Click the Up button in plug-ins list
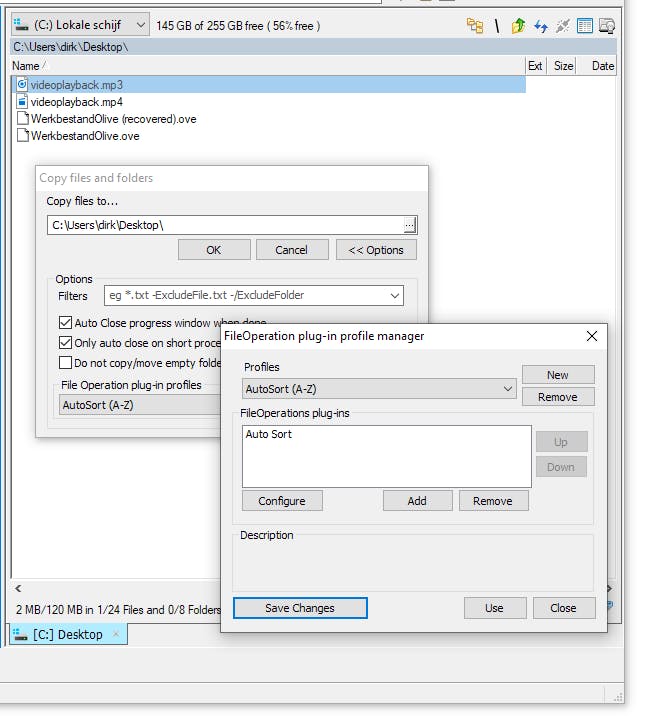Screen dimensions: 653x716 click(x=561, y=442)
